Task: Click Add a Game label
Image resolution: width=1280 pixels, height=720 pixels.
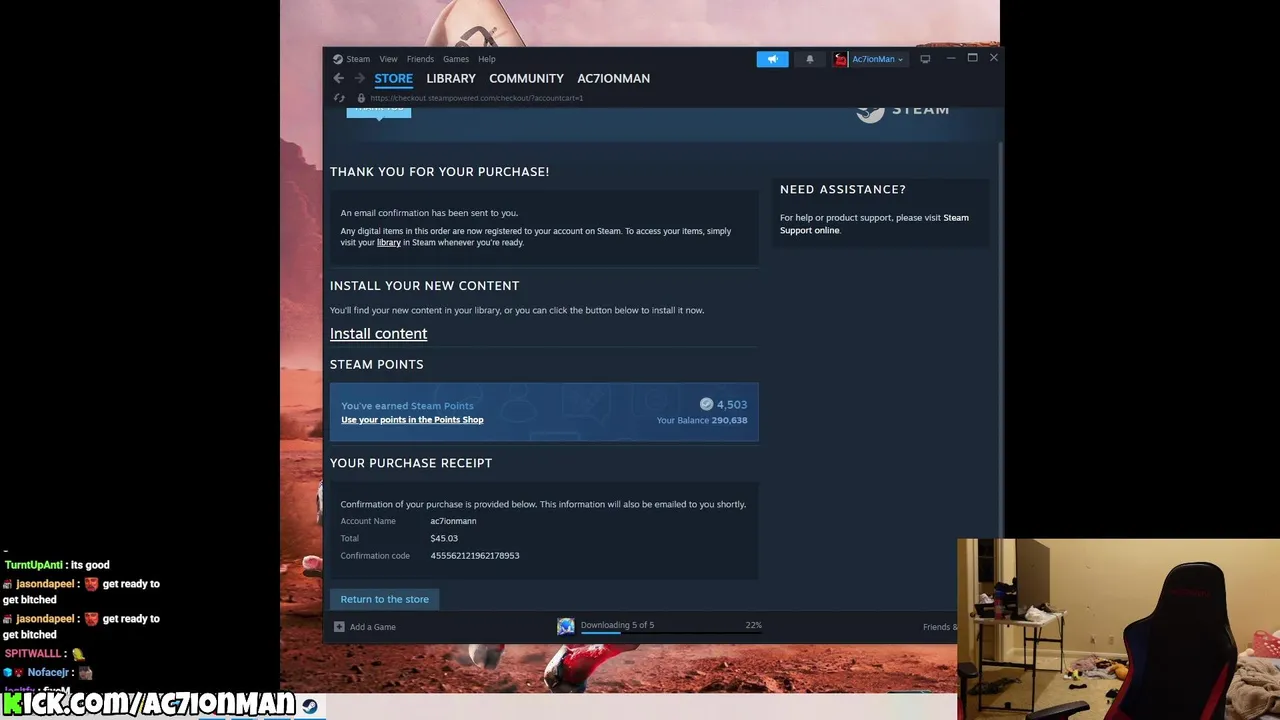Action: pyautogui.click(x=373, y=627)
